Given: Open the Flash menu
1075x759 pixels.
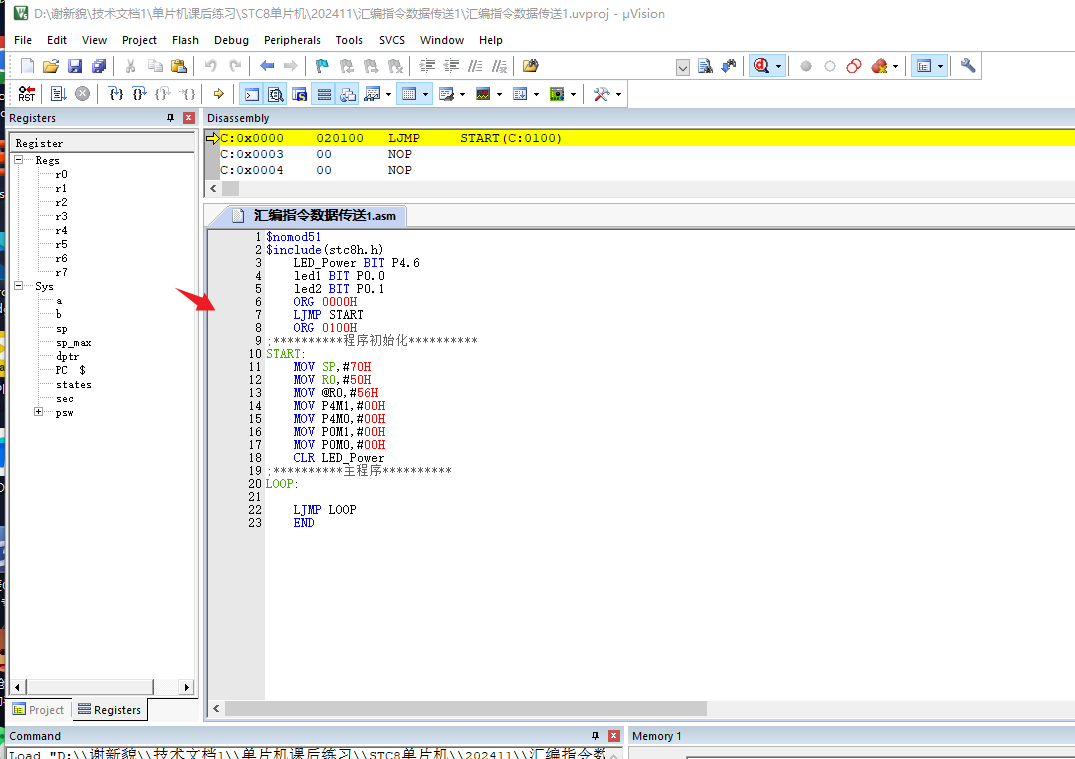Looking at the screenshot, I should point(185,40).
